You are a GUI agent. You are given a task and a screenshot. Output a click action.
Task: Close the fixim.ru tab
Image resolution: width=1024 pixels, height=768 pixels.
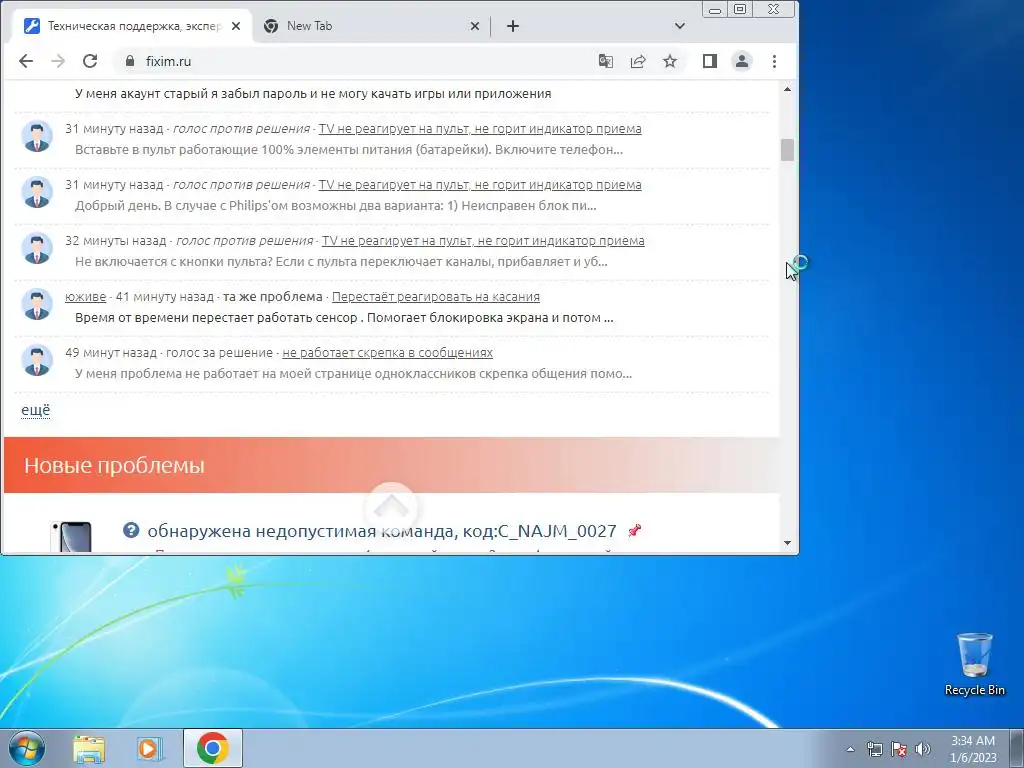pos(236,26)
